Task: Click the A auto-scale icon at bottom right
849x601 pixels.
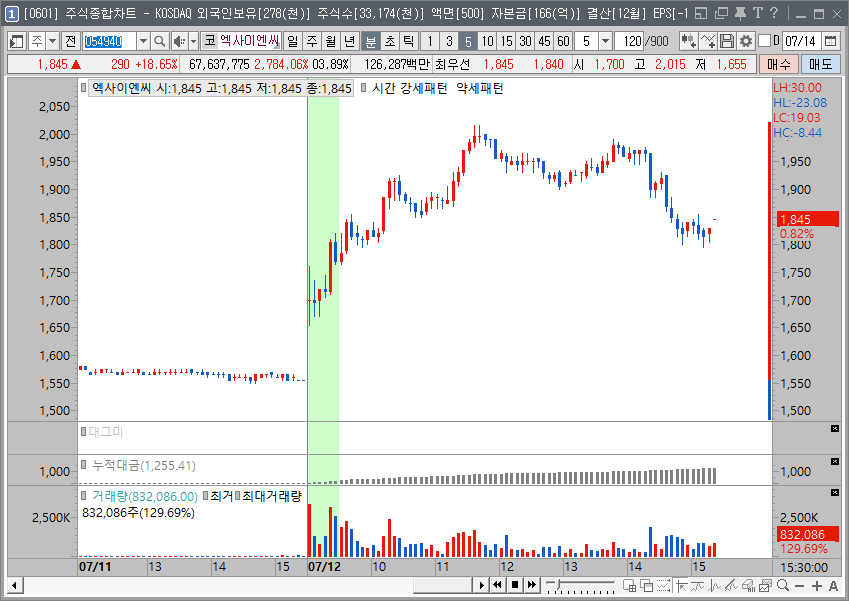Action: click(x=833, y=585)
